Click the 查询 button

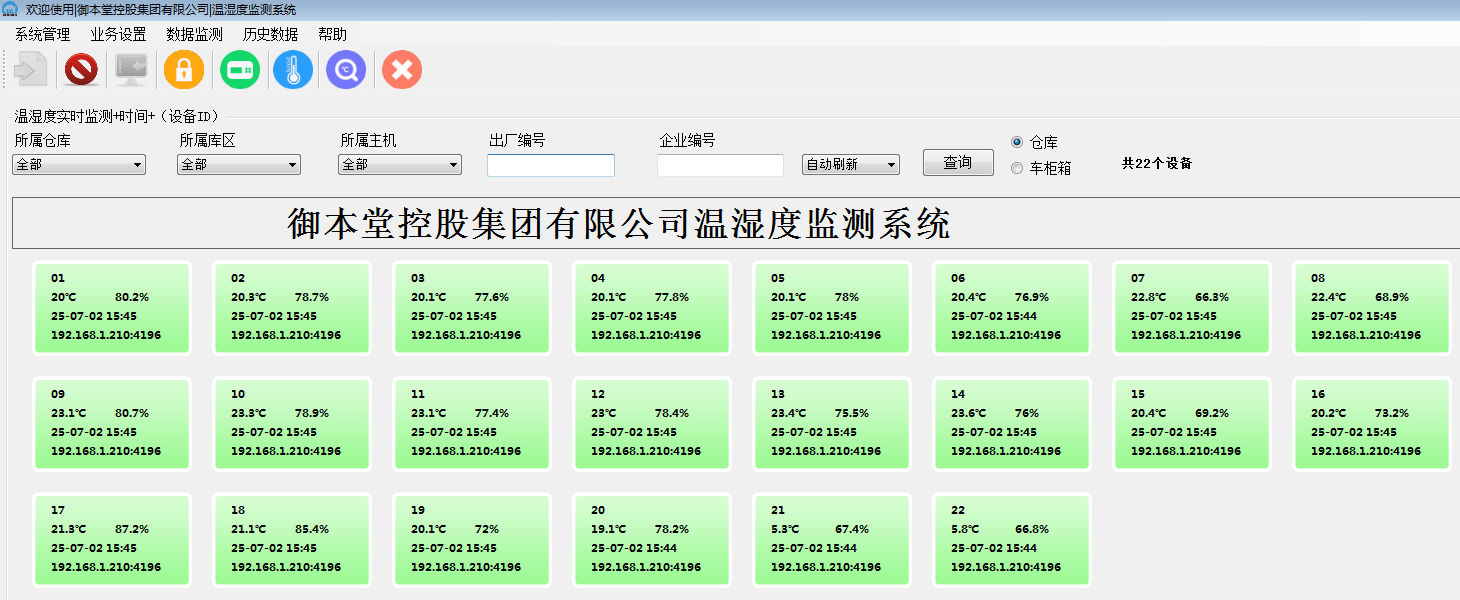pos(958,163)
